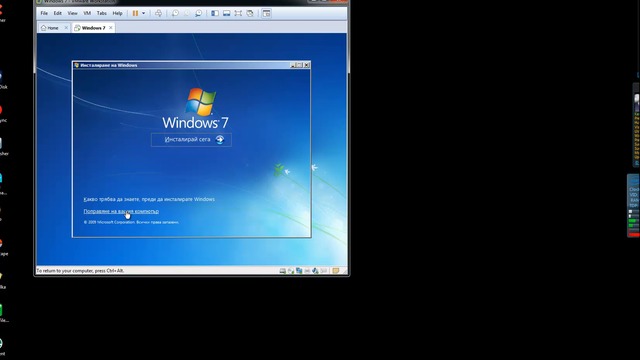640x360 pixels.
Task: Click the network adapter status bar icon
Action: pyautogui.click(x=299, y=271)
